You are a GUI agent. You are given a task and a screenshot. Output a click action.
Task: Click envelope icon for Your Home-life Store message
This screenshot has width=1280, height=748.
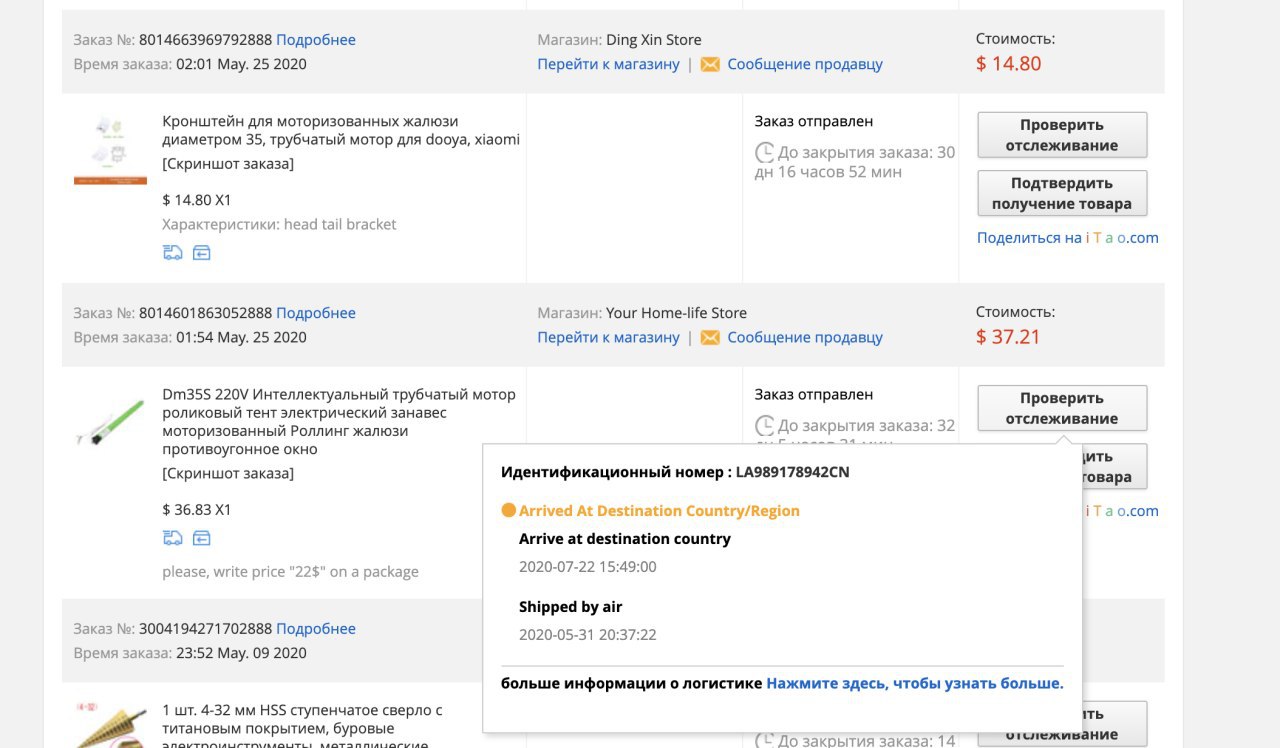(x=710, y=337)
